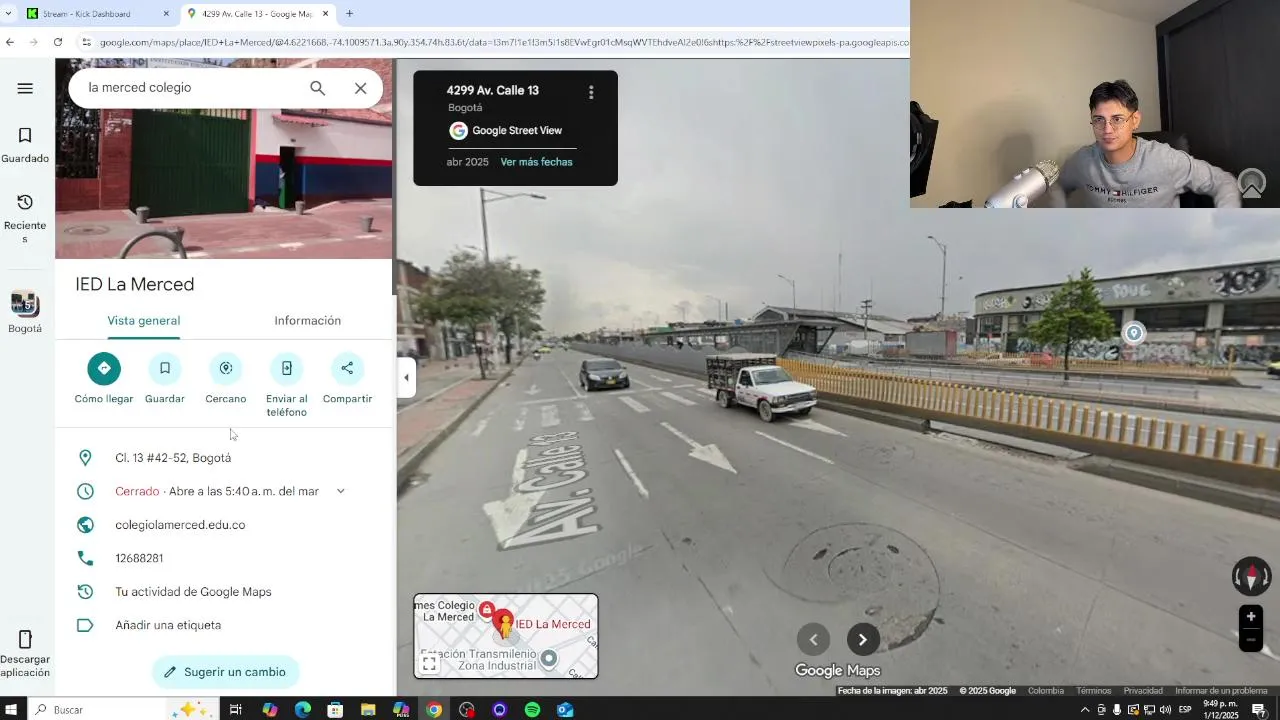Screen dimensions: 1280x720
Task: Click the compass control
Action: click(x=1252, y=577)
